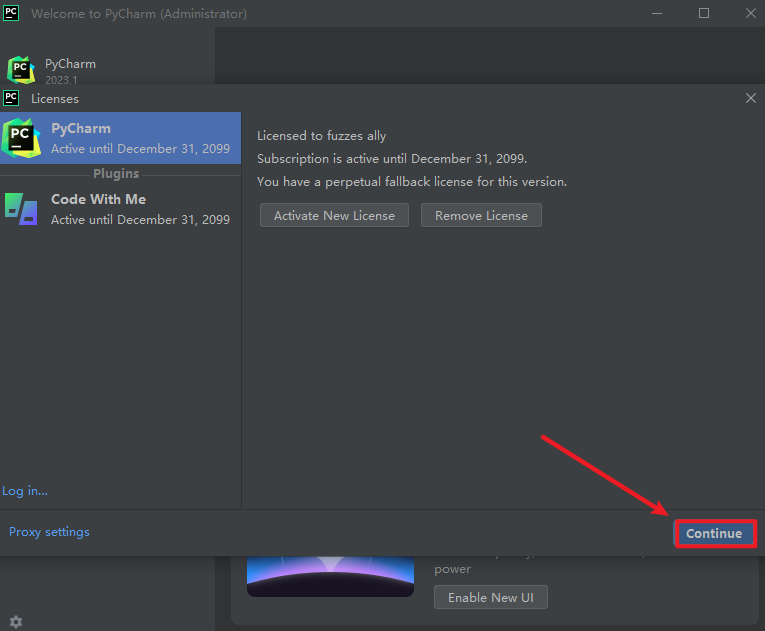Click the PyCharm 2023.1 logo in Welcome window
The image size is (765, 631).
[21, 70]
